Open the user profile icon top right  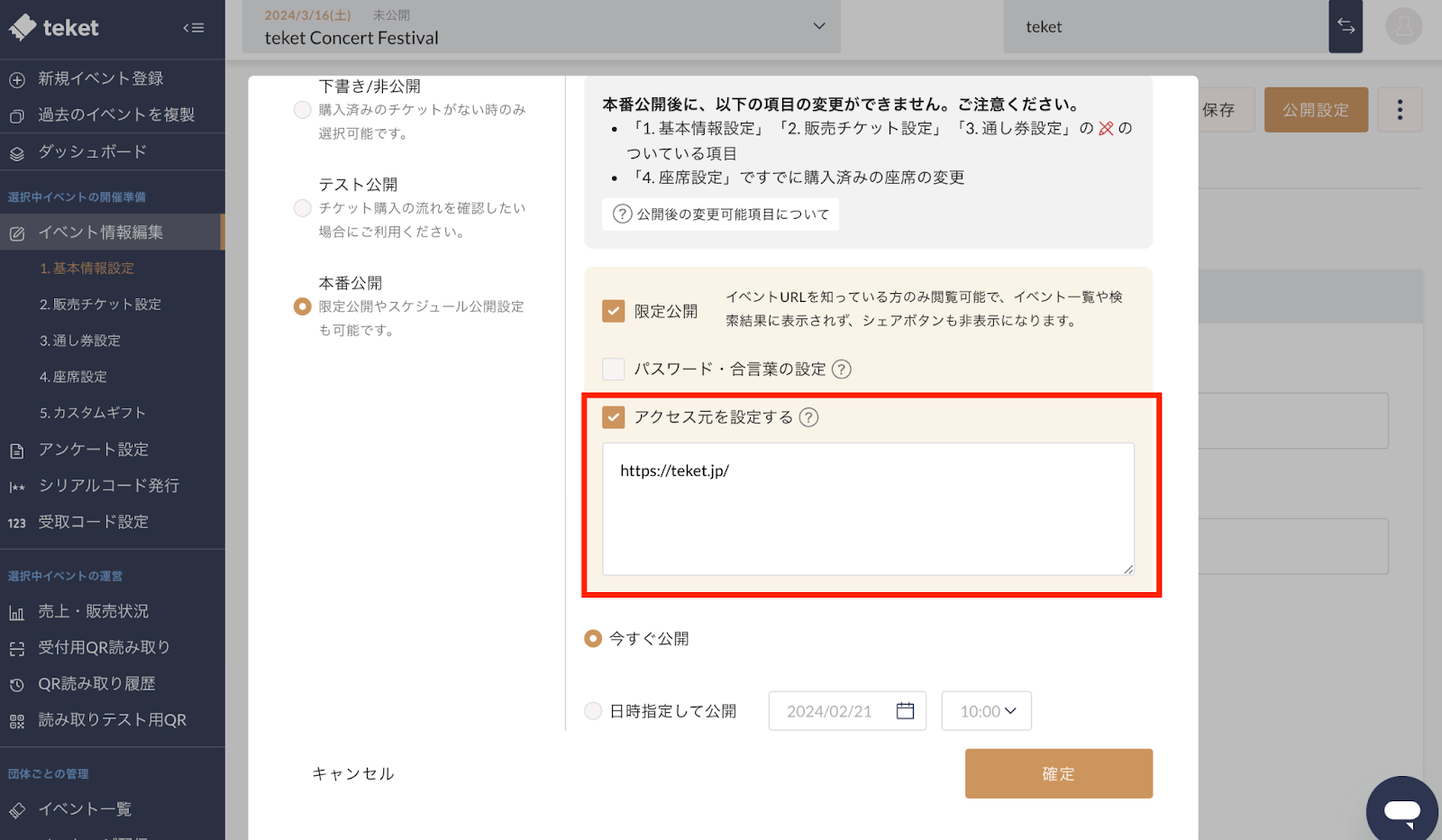coord(1403,27)
